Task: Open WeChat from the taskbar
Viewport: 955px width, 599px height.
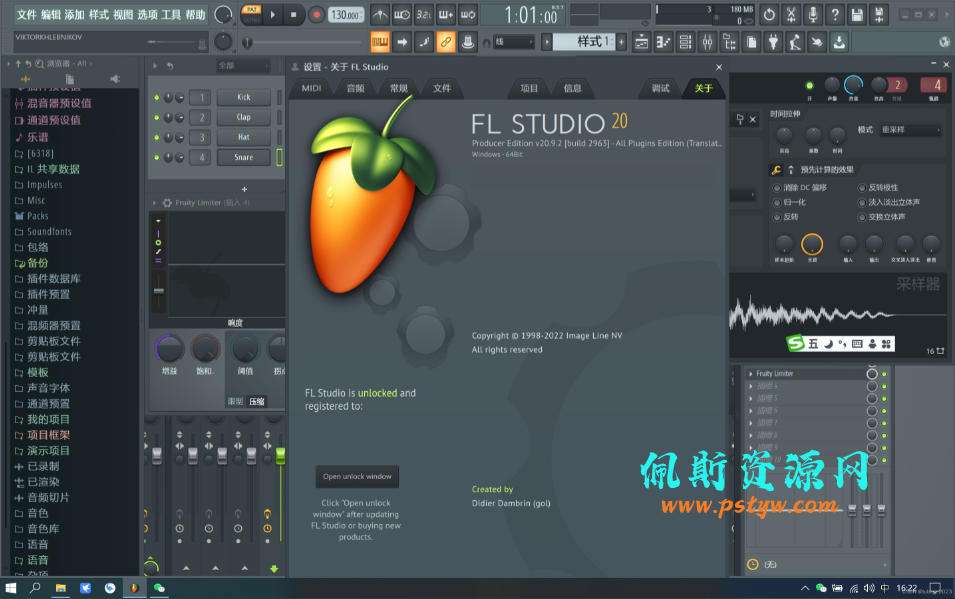Action: coord(159,588)
